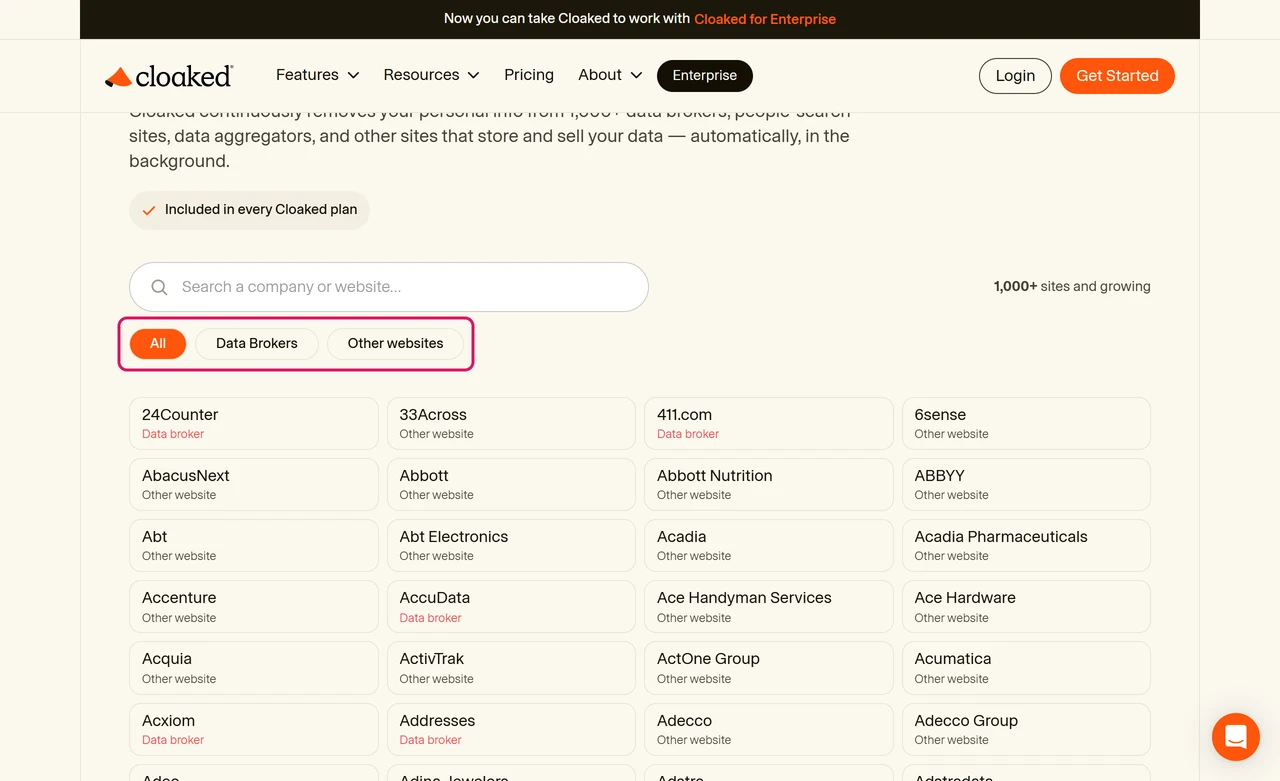The height and width of the screenshot is (781, 1280).
Task: Open the Pricing page
Action: point(529,75)
